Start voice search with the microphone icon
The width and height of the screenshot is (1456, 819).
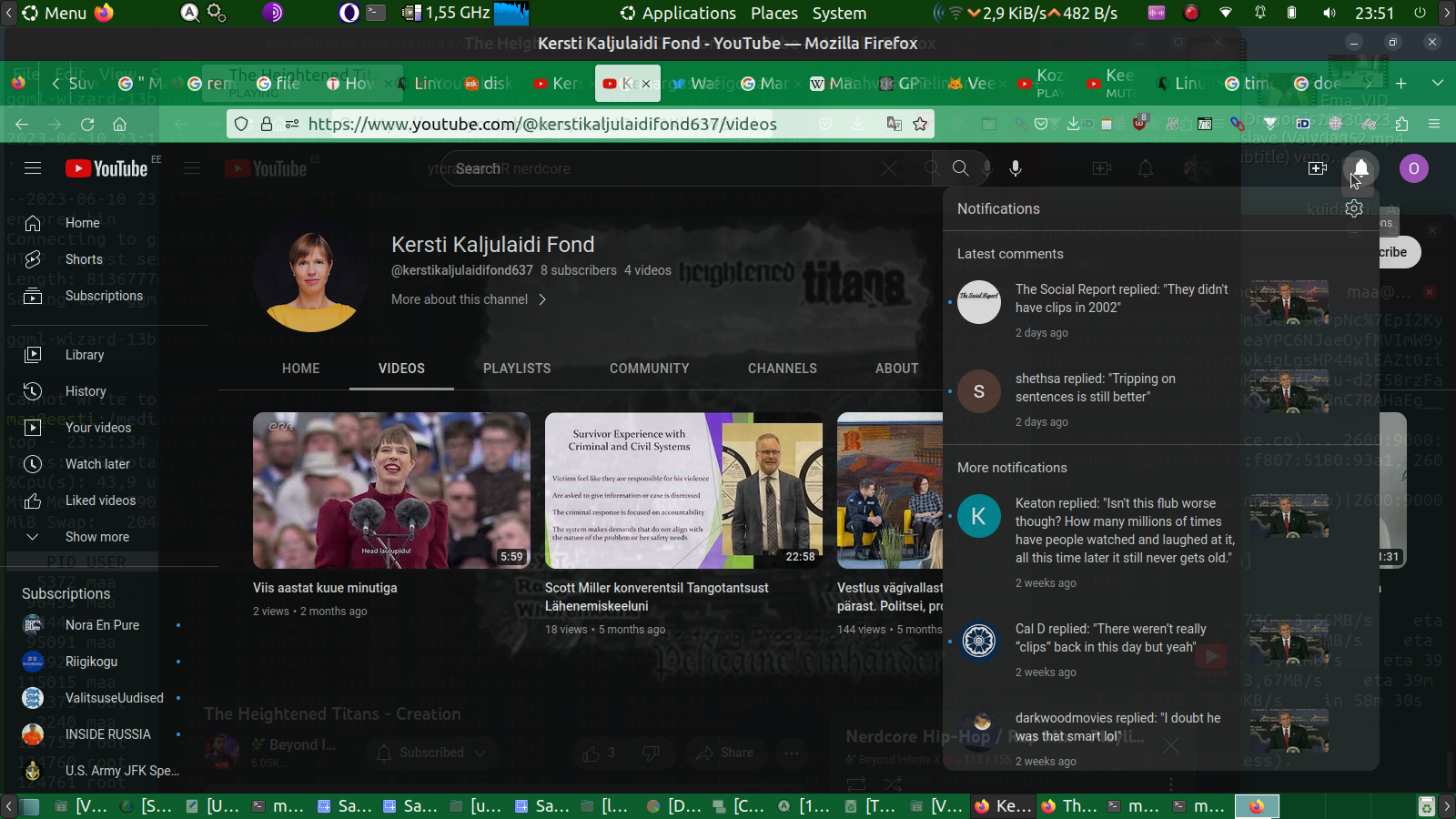[x=1016, y=168]
